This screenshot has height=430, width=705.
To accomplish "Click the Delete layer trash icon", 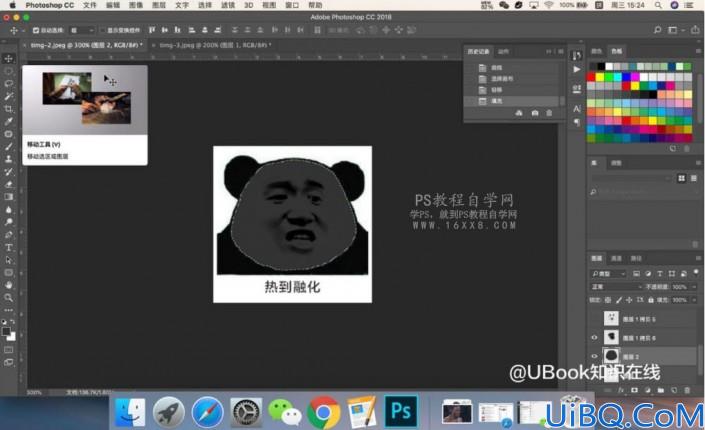I will tap(687, 390).
